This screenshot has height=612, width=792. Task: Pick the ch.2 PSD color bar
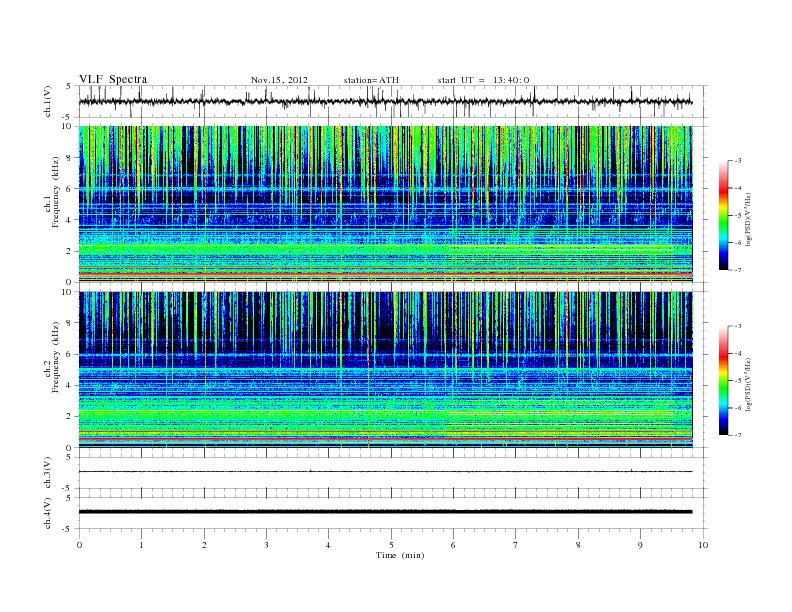[x=723, y=381]
